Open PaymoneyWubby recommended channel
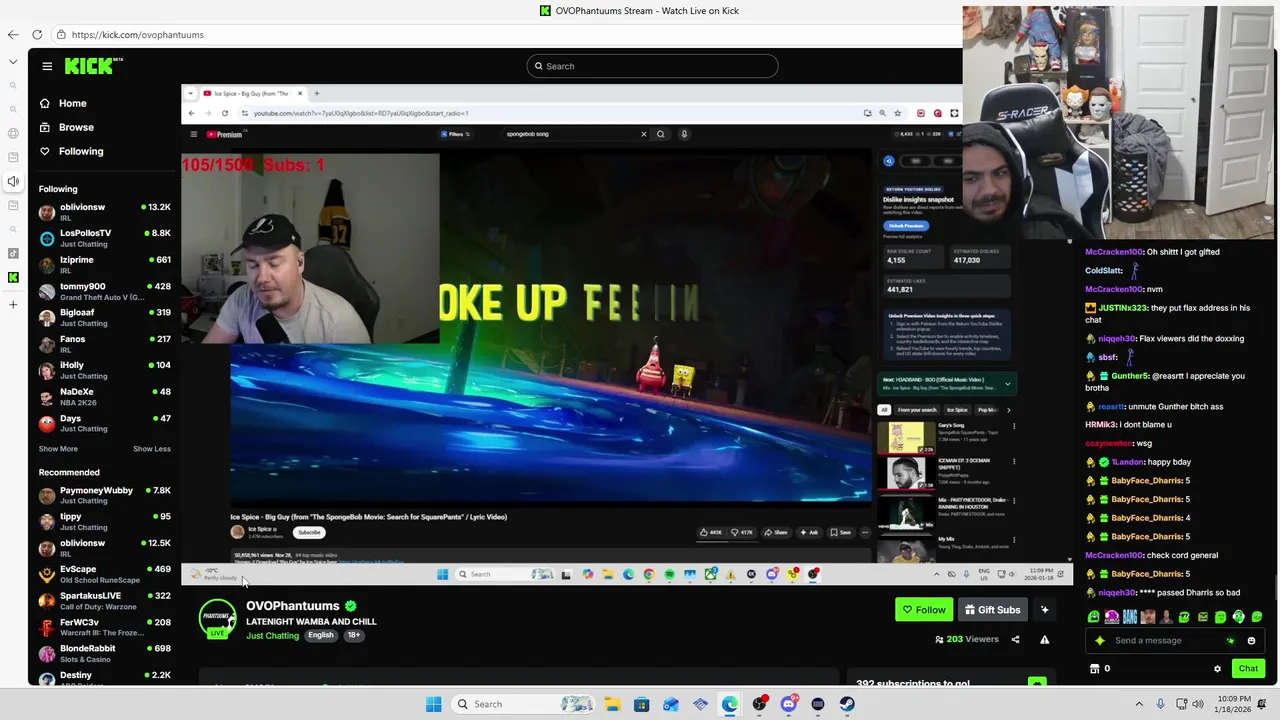The height and width of the screenshot is (720, 1280). [105, 495]
